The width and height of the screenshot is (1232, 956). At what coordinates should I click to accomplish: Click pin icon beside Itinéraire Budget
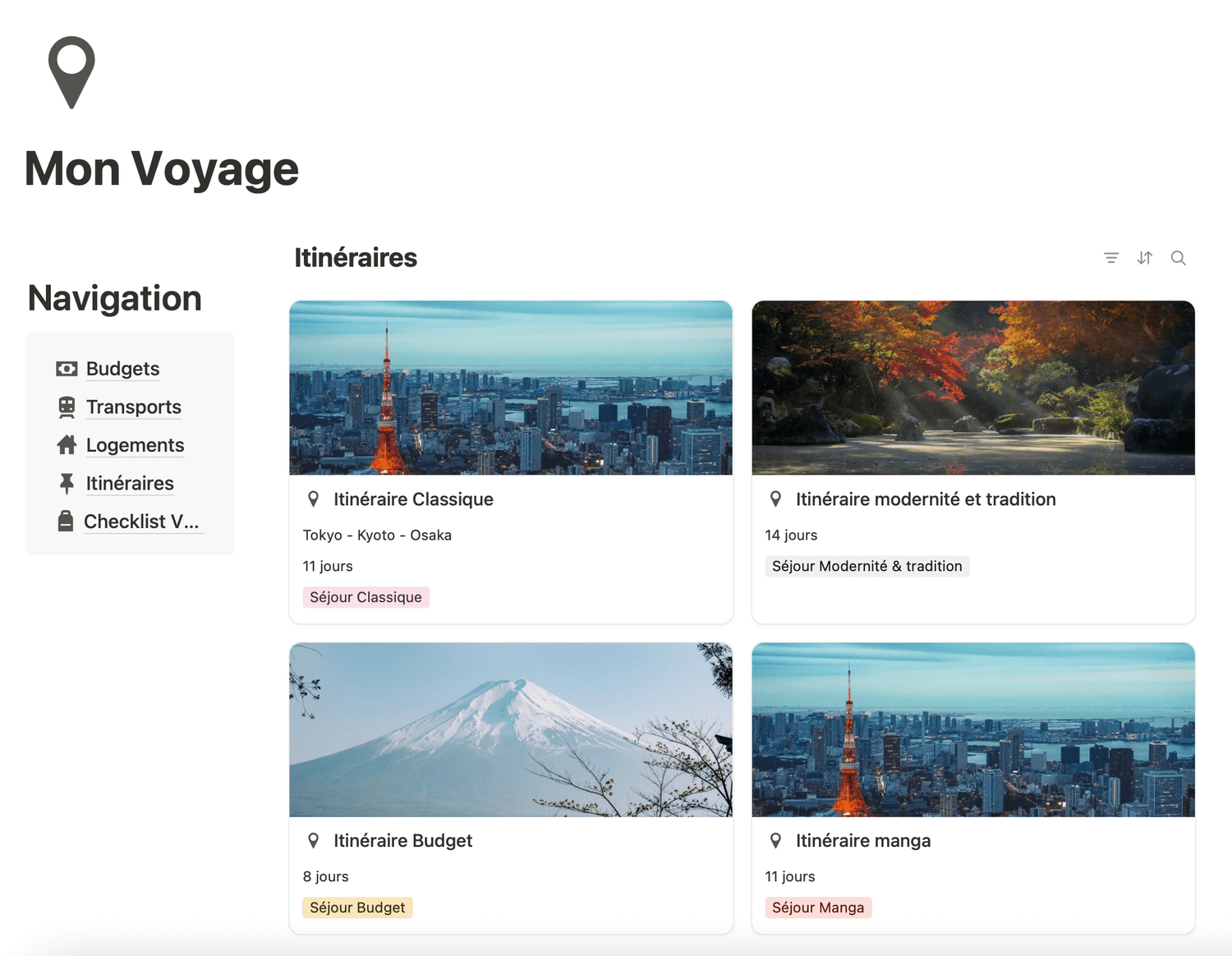pyautogui.click(x=313, y=841)
